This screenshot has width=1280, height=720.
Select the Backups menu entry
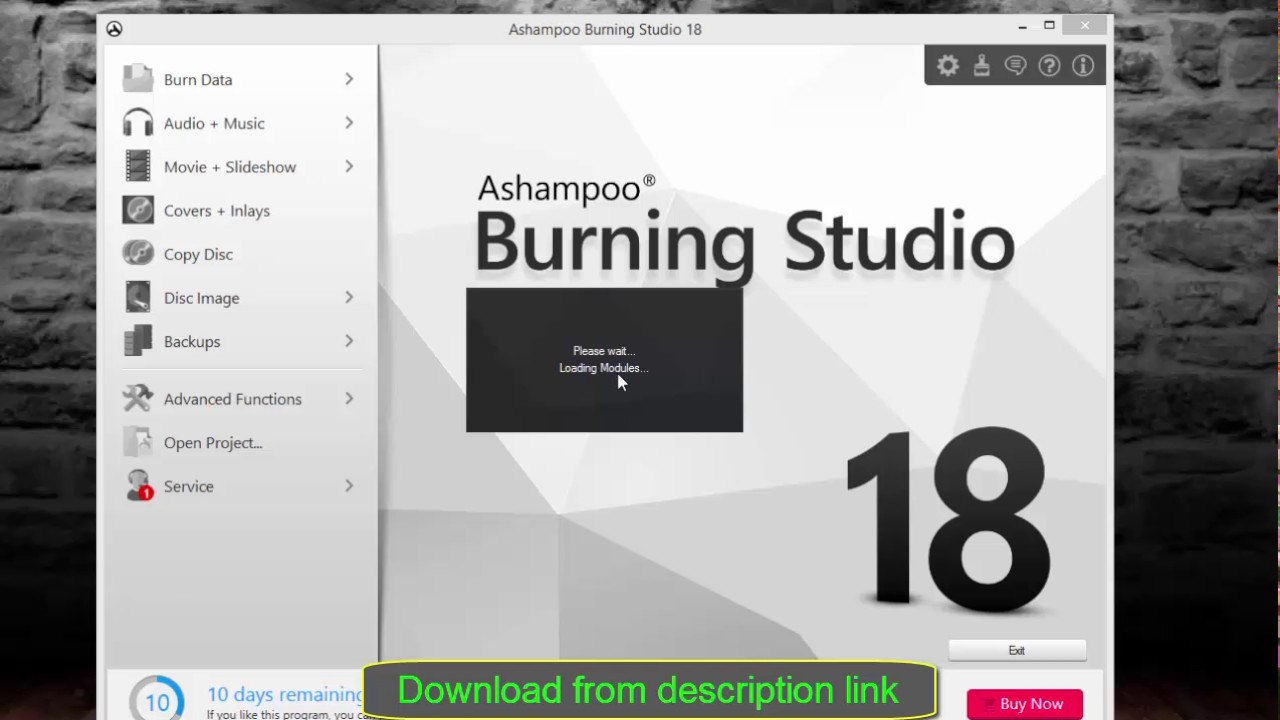[240, 341]
